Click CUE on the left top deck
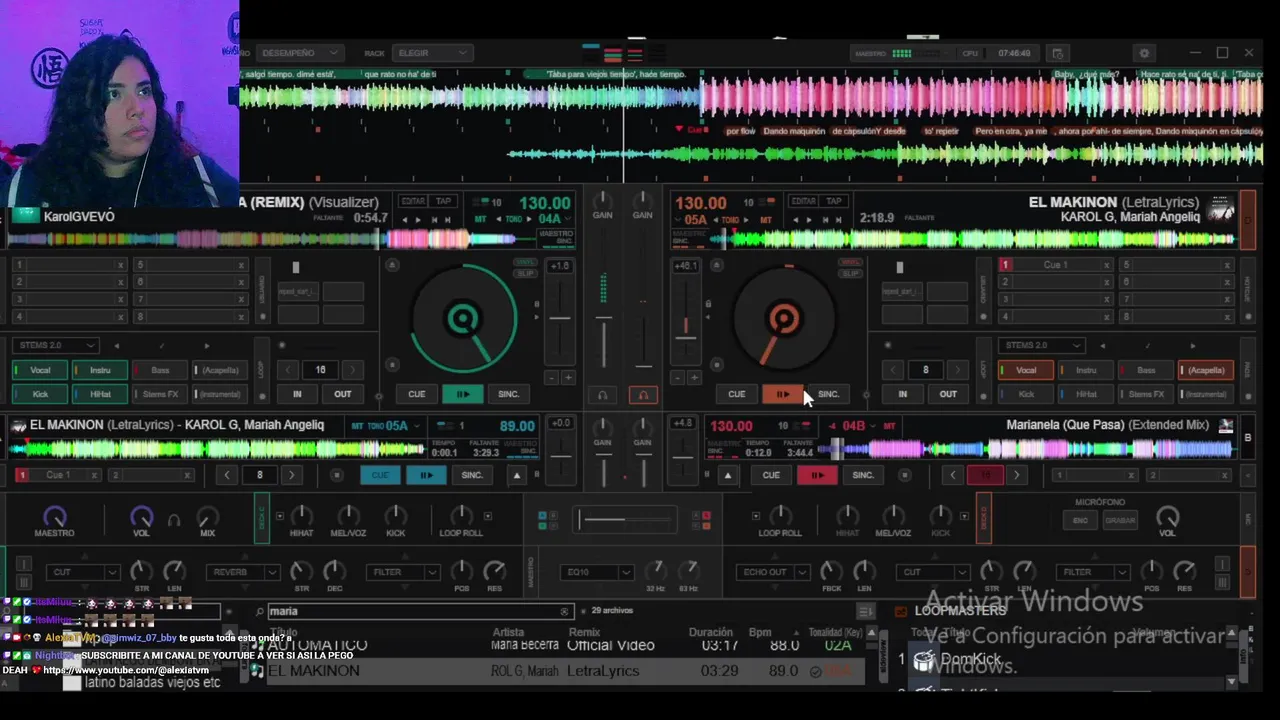 click(x=417, y=394)
